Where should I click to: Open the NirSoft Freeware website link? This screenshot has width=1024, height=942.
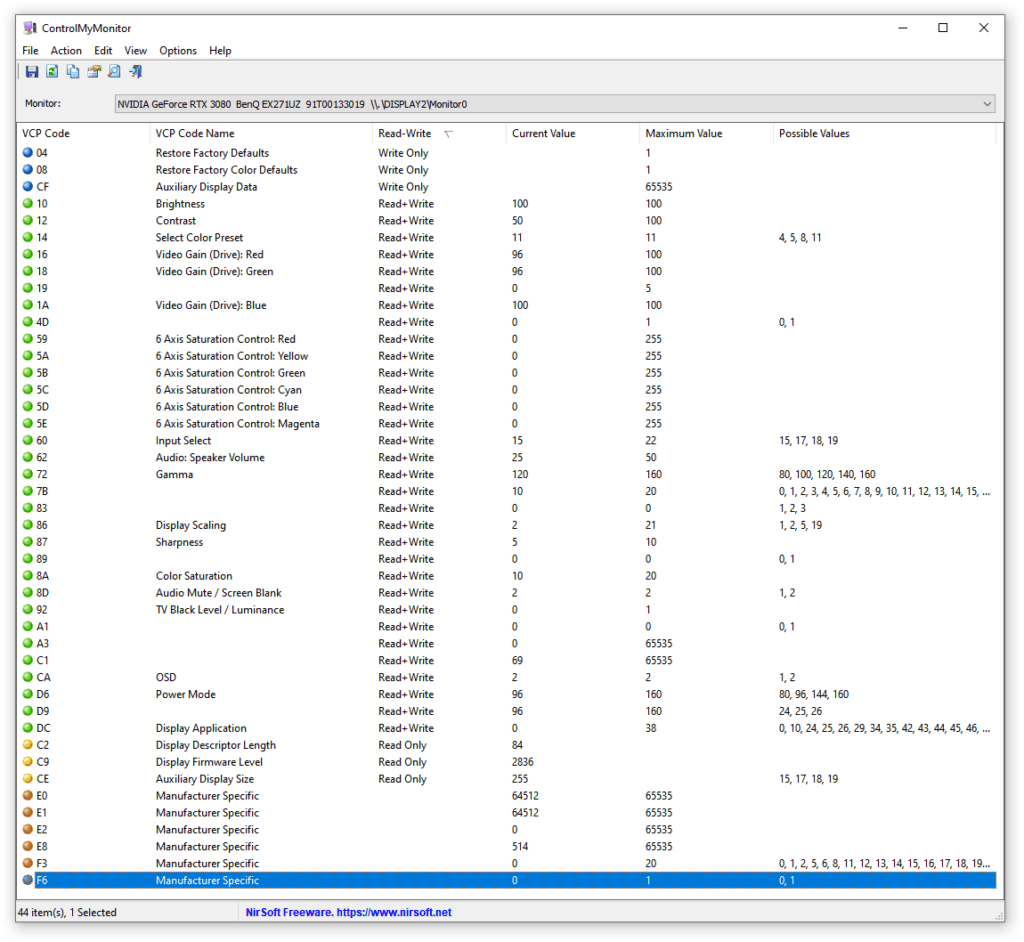tap(348, 912)
